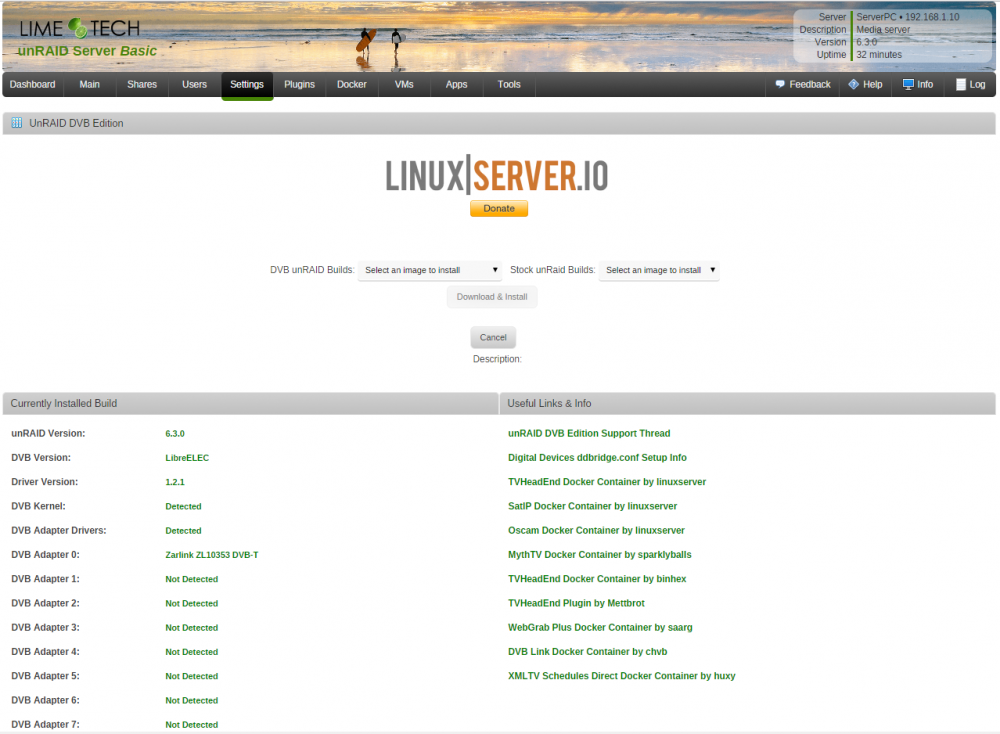
Task: Open TVHeadEnd Docker Container by linuxserver
Action: click(x=607, y=482)
